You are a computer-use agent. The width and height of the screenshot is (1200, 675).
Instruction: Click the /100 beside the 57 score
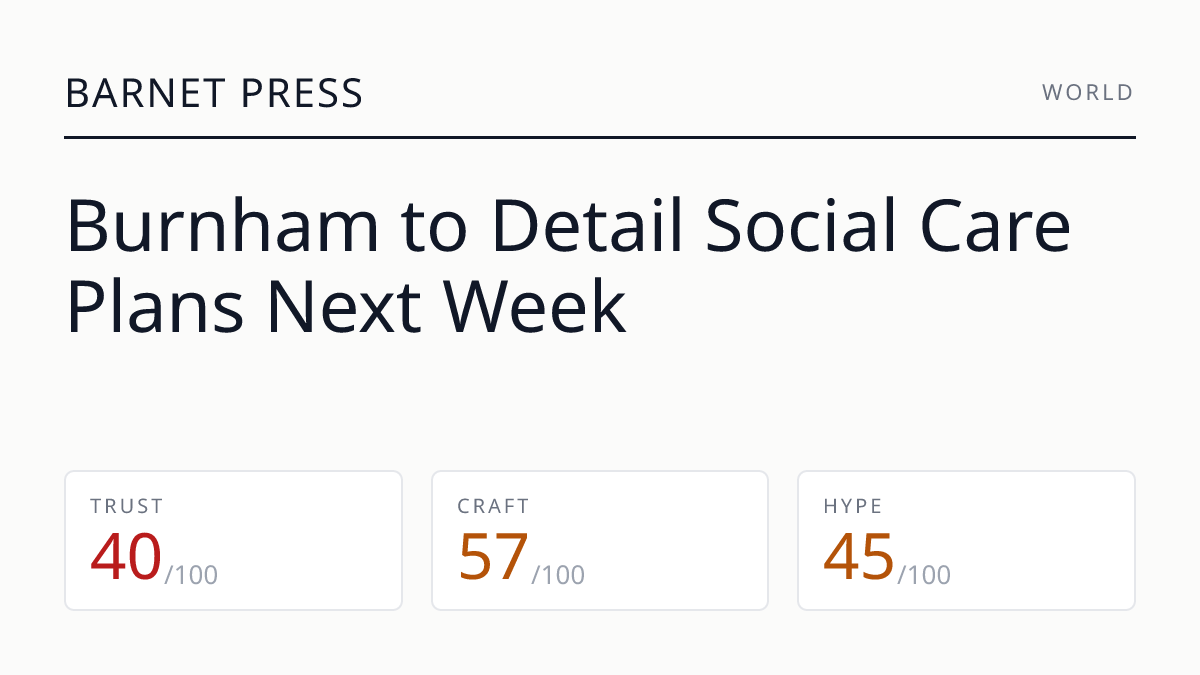pyautogui.click(x=558, y=575)
